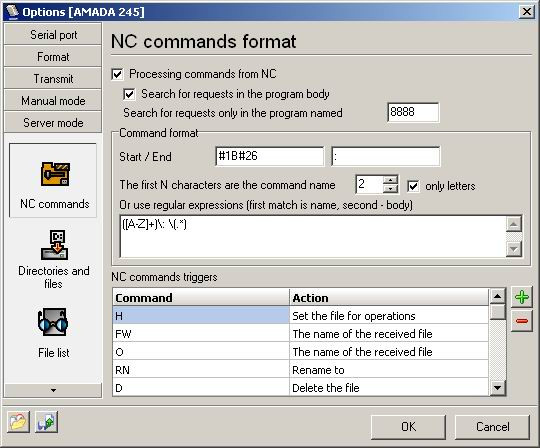Screen dimensions: 540x448
Task: Expand more sidebar sections with down arrow
Action: click(53, 390)
